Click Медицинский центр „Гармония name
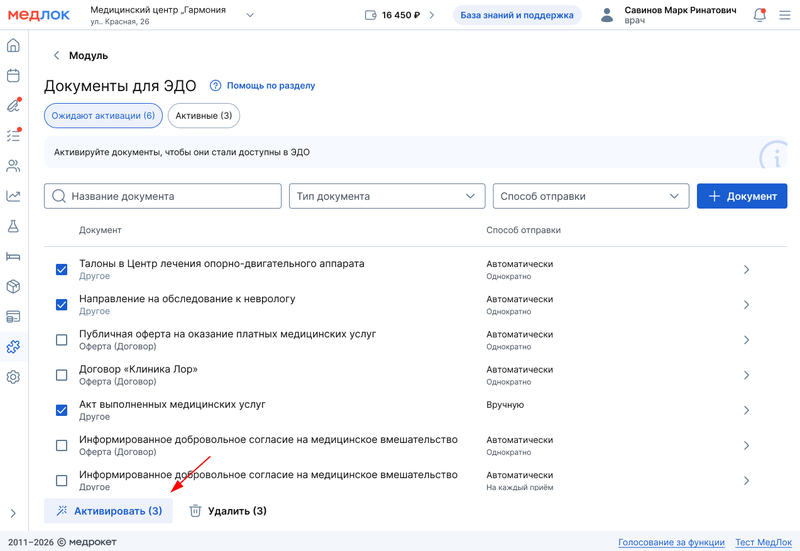This screenshot has height=551, width=800. tap(158, 10)
